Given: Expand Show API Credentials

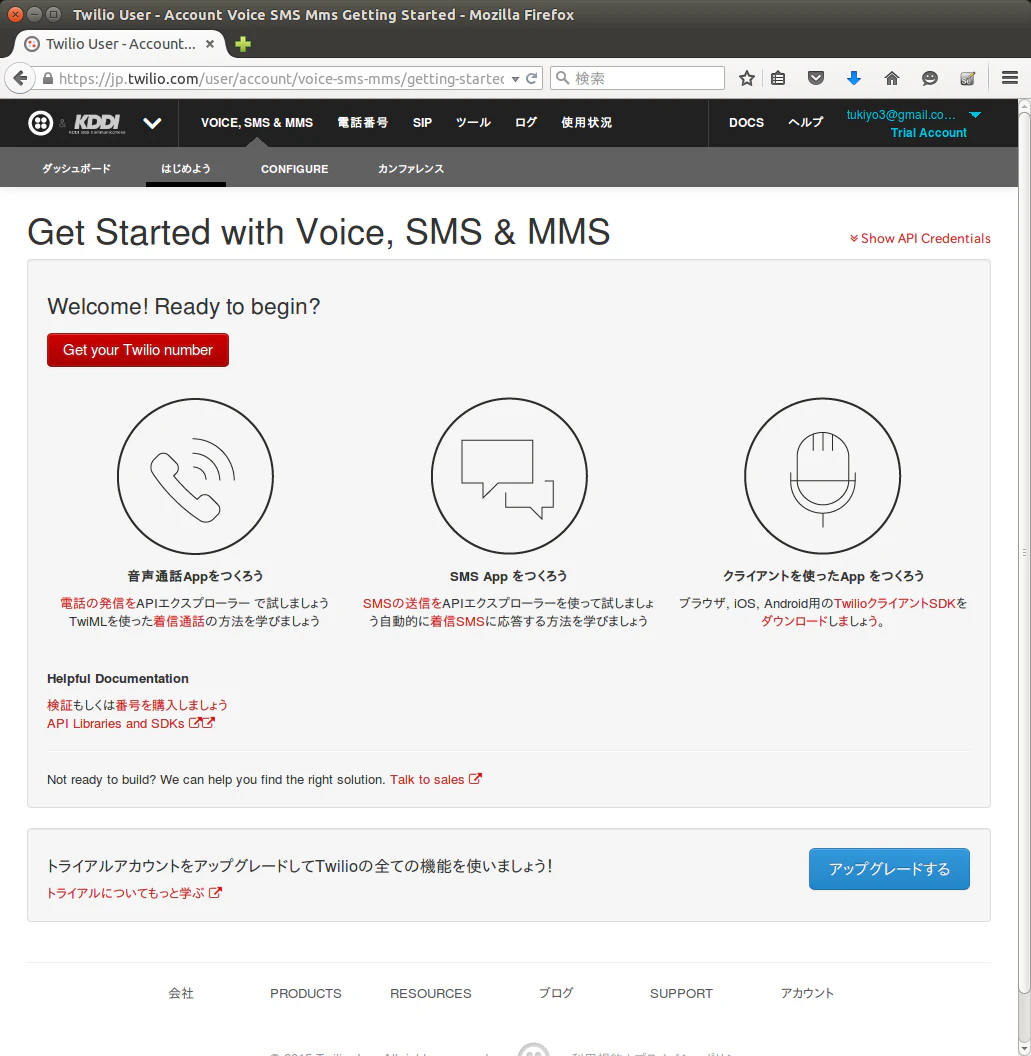Looking at the screenshot, I should click(920, 238).
